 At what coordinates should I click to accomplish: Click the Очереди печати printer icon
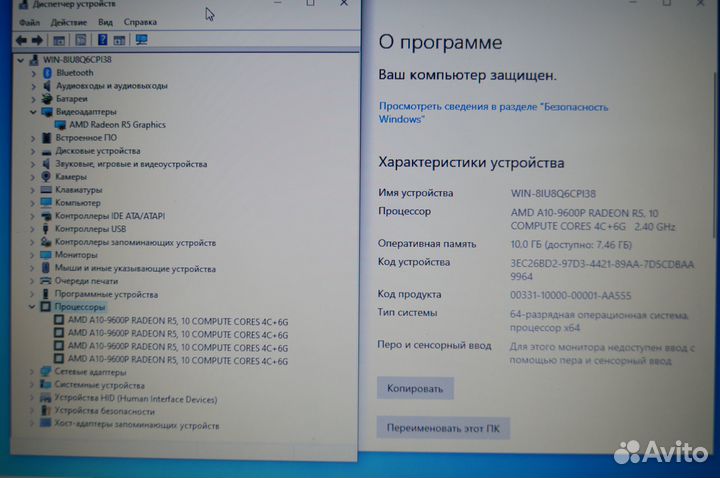tap(45, 281)
